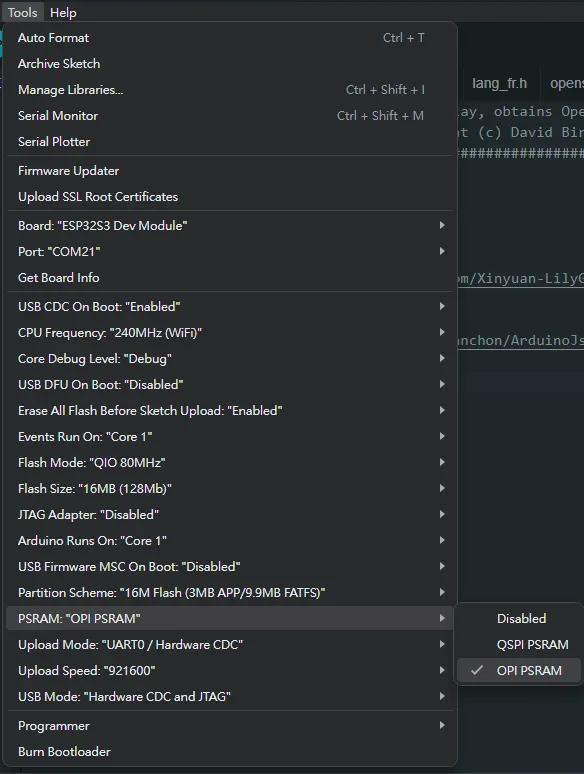Open Serial Plotter

[x=230, y=142]
